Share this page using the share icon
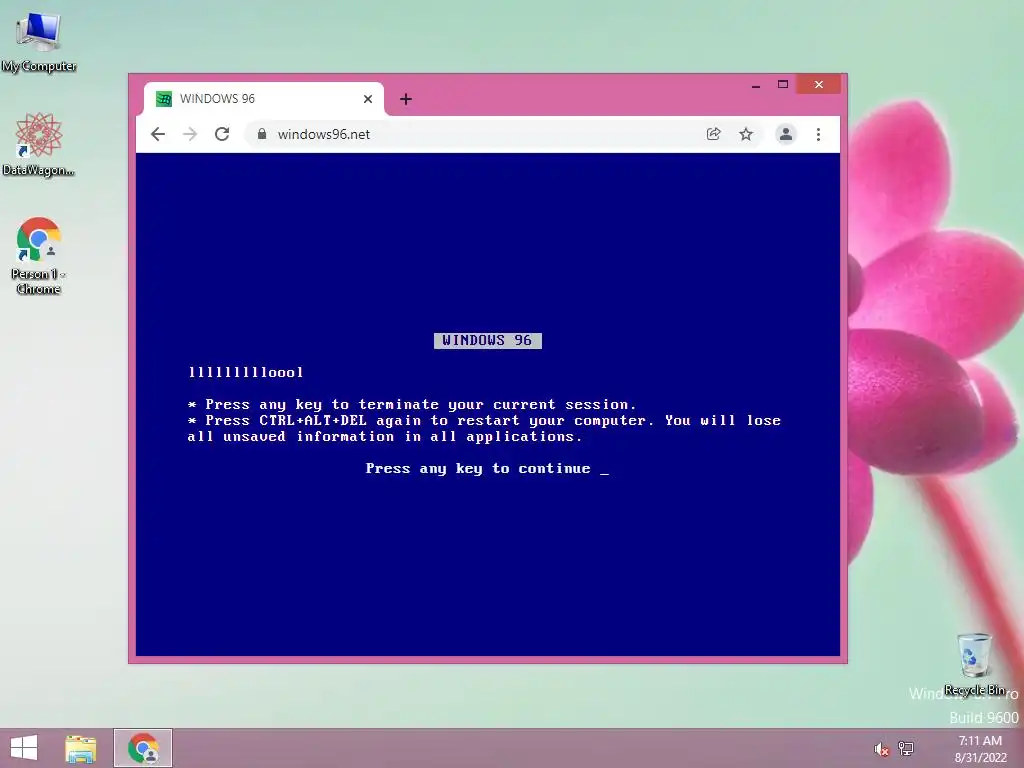This screenshot has width=1024, height=768. click(714, 135)
